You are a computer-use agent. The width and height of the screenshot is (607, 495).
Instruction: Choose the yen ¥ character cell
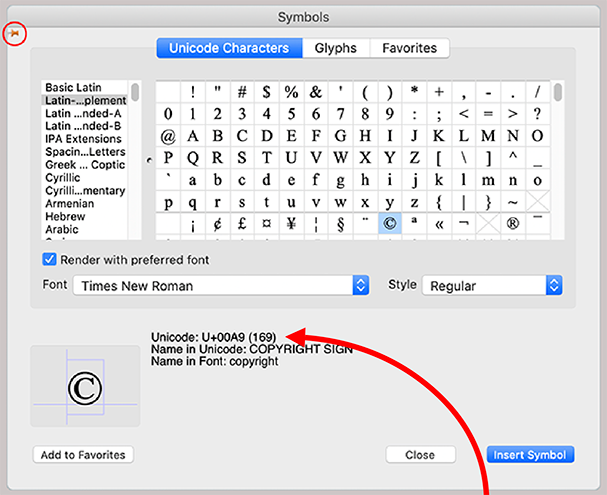point(291,224)
